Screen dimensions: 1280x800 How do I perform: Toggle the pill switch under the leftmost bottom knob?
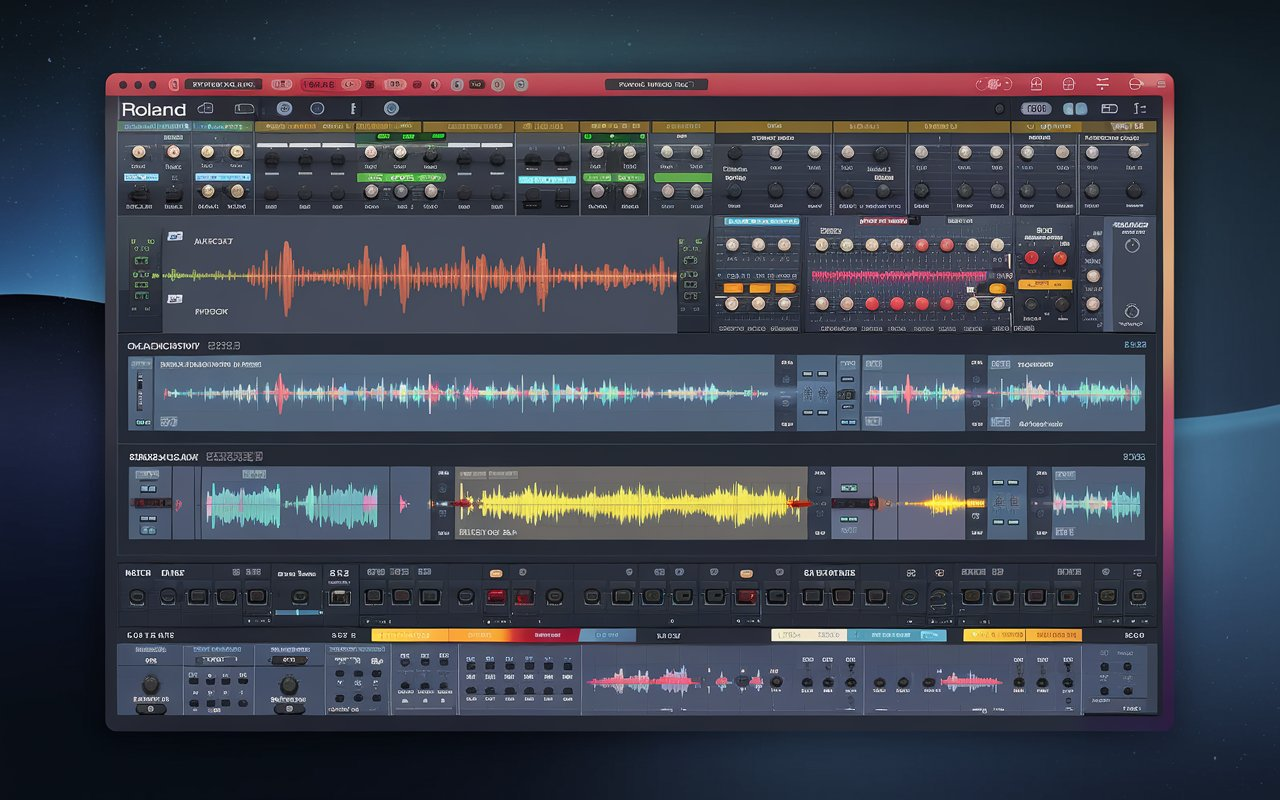pos(151,709)
